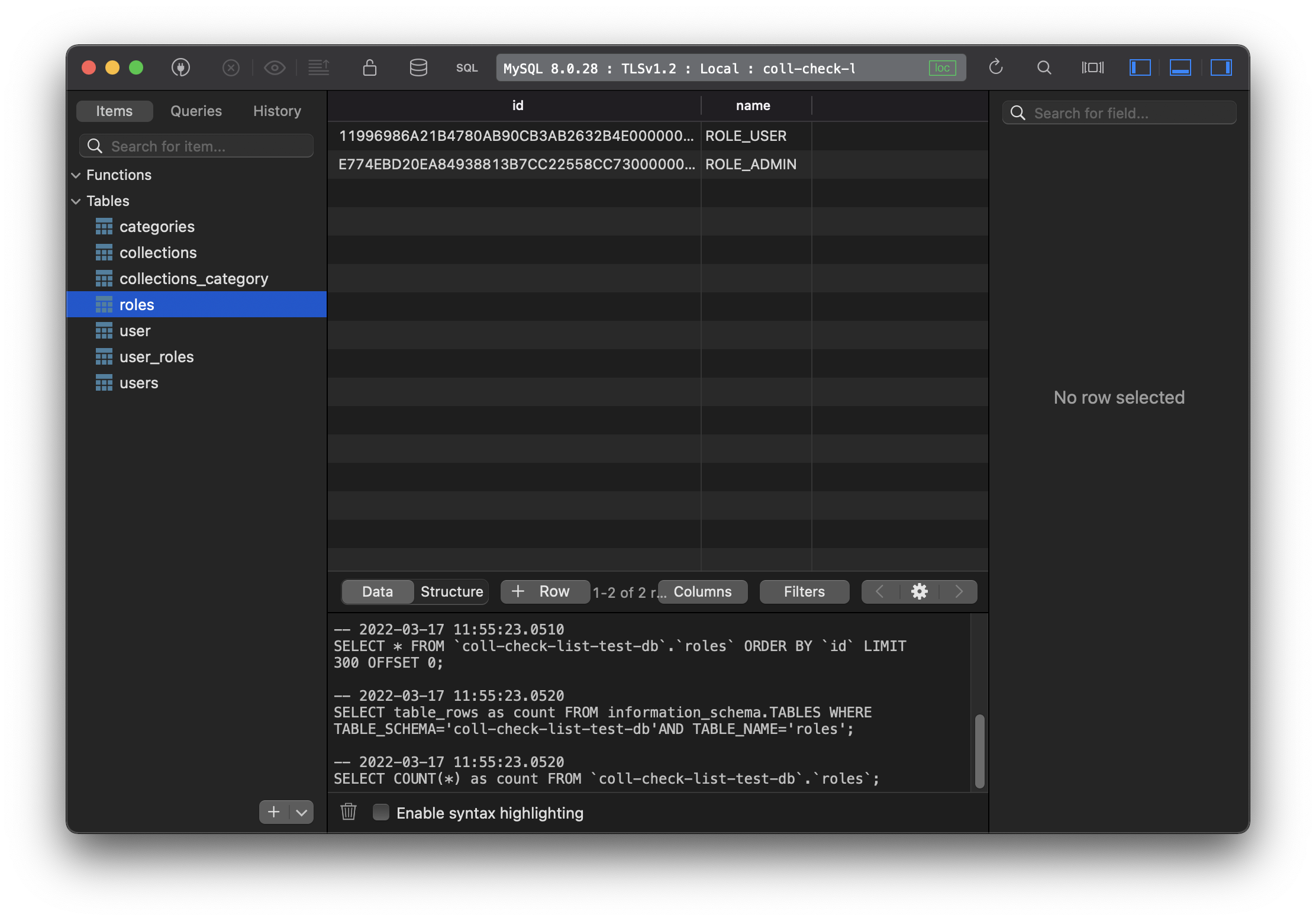1316x921 pixels.
Task: Select the ROLE_USER name cell
Action: click(x=756, y=136)
